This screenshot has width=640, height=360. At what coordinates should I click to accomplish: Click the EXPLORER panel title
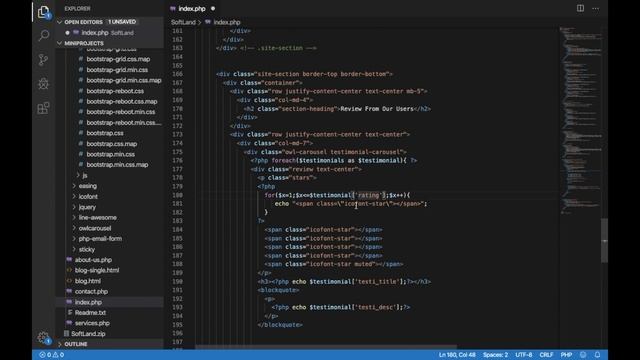pyautogui.click(x=77, y=9)
